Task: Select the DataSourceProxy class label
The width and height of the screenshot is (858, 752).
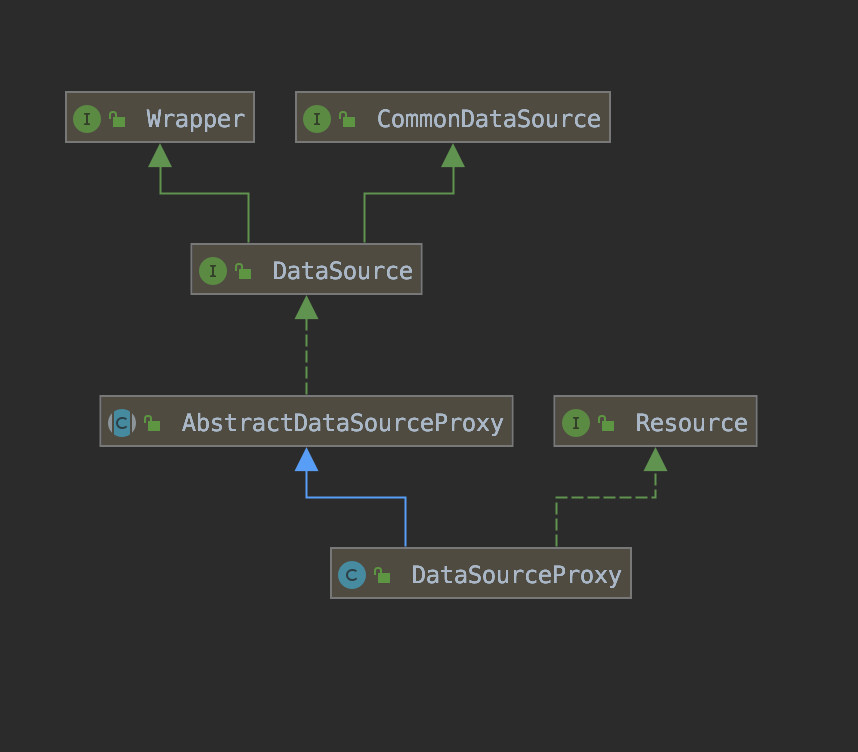Action: pos(516,575)
